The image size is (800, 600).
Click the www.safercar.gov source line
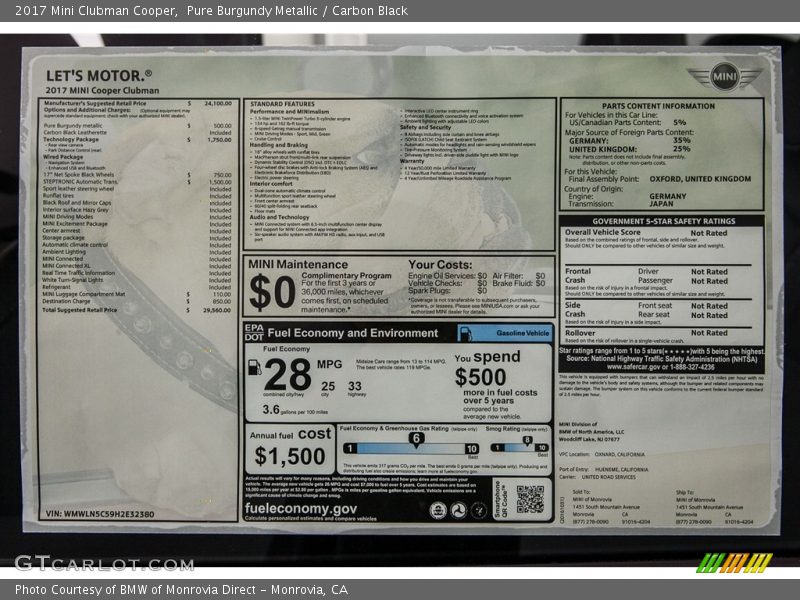tap(661, 367)
